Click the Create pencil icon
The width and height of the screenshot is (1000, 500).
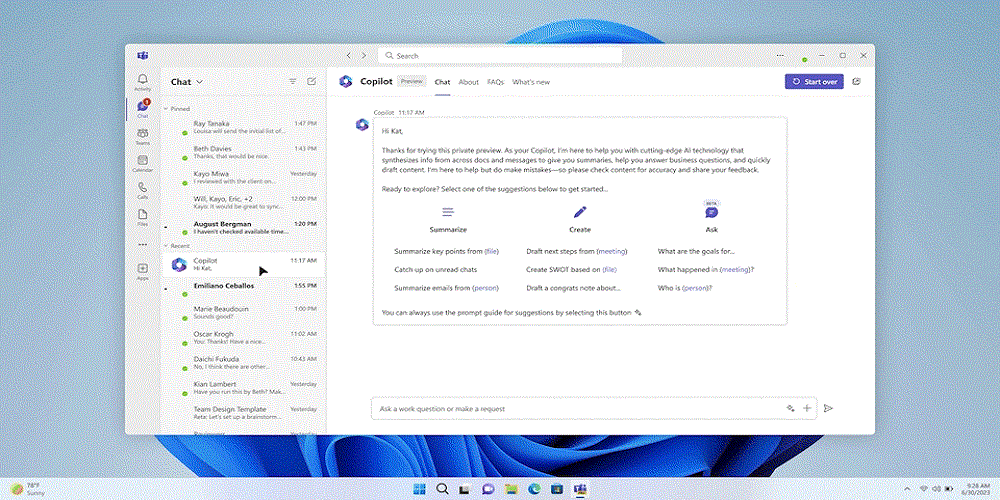click(579, 212)
